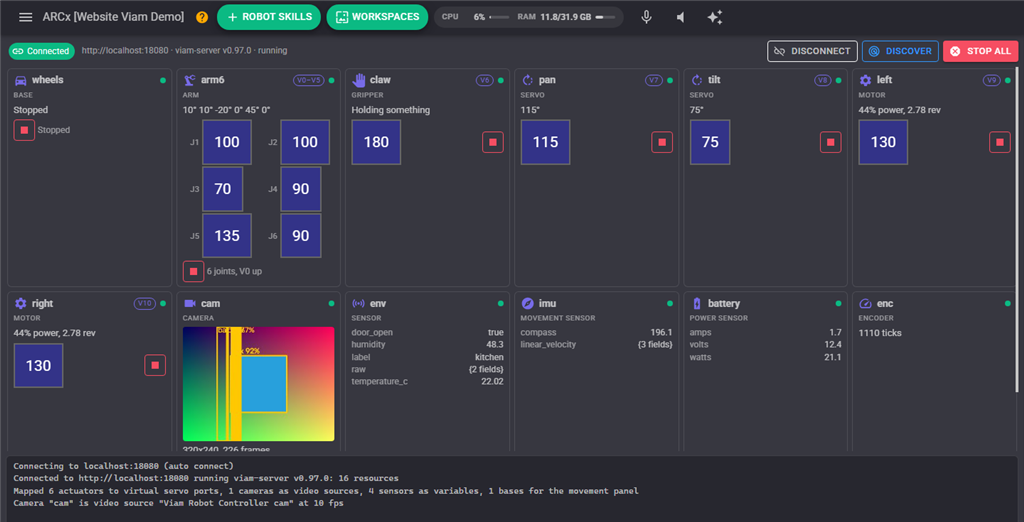Click the pan servo rotate icon
Image resolution: width=1024 pixels, height=522 pixels.
(x=528, y=80)
